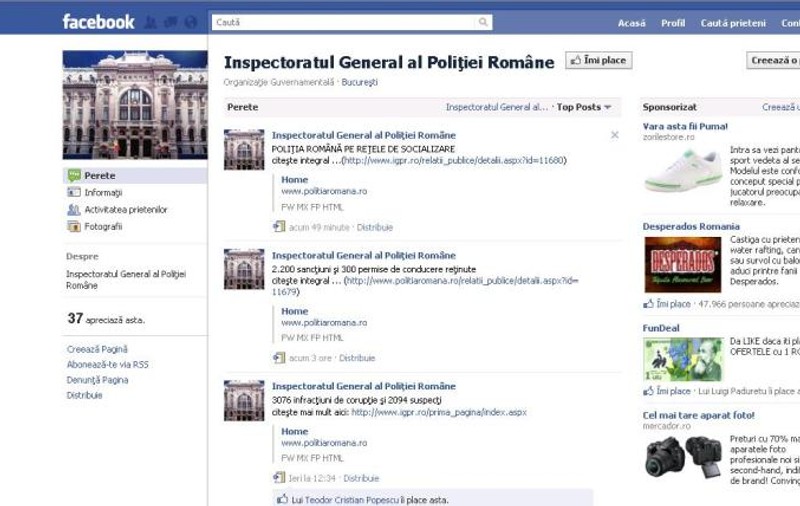Click the Fotografii photo icon
Image resolution: width=800 pixels, height=506 pixels.
pos(74,226)
